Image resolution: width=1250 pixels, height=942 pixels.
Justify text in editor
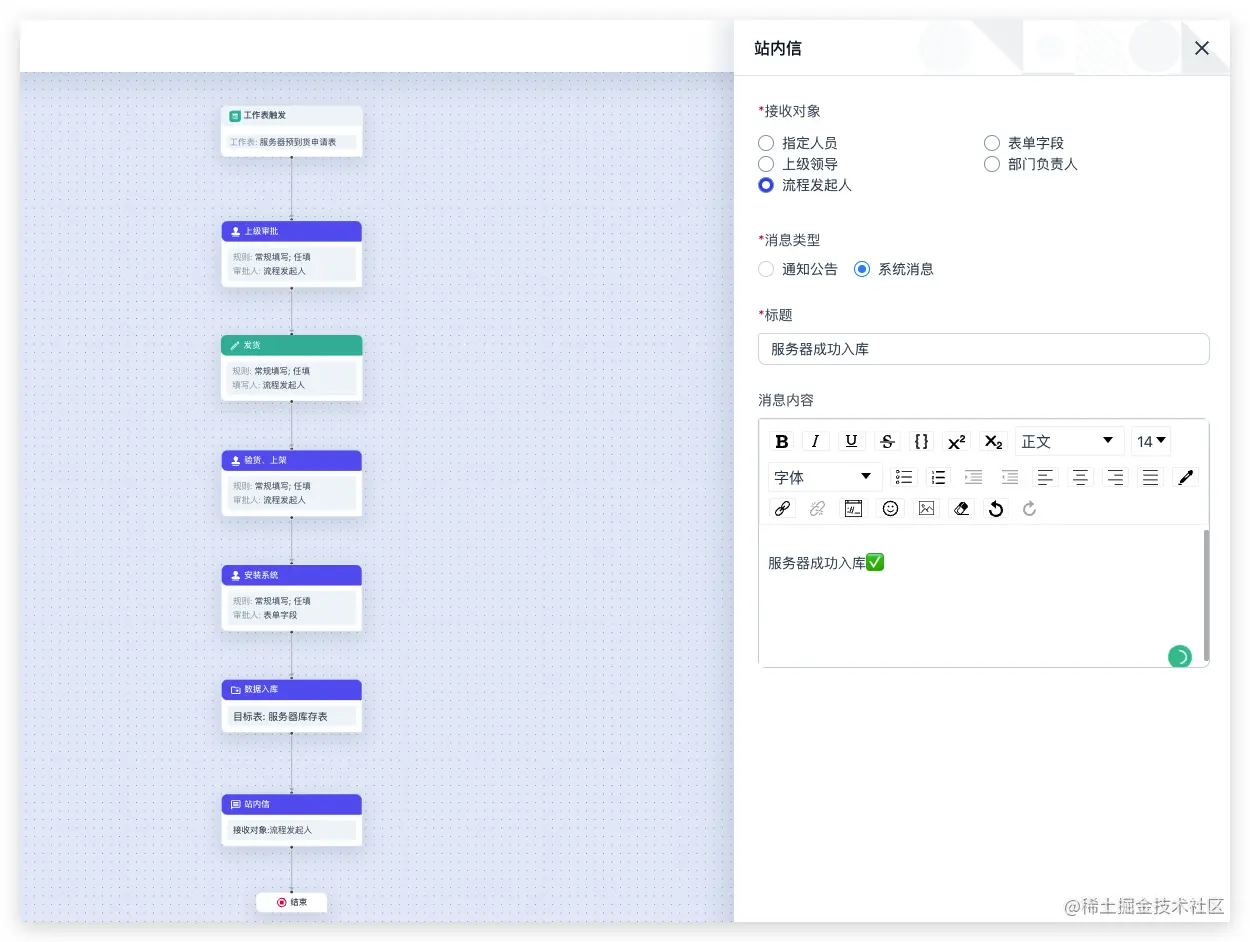pyautogui.click(x=1151, y=477)
